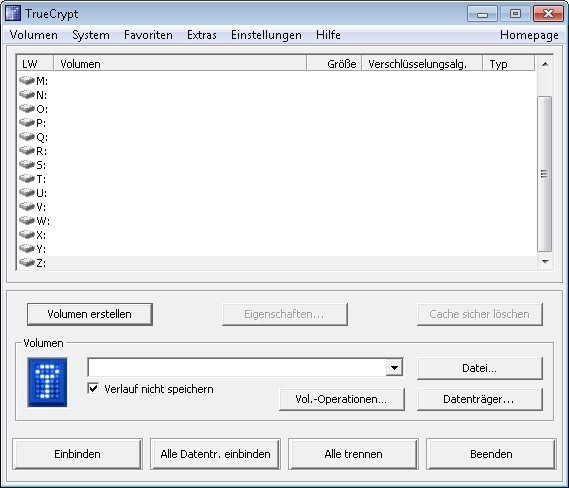Select the W: drive icon
Image resolution: width=569 pixels, height=488 pixels.
point(27,220)
